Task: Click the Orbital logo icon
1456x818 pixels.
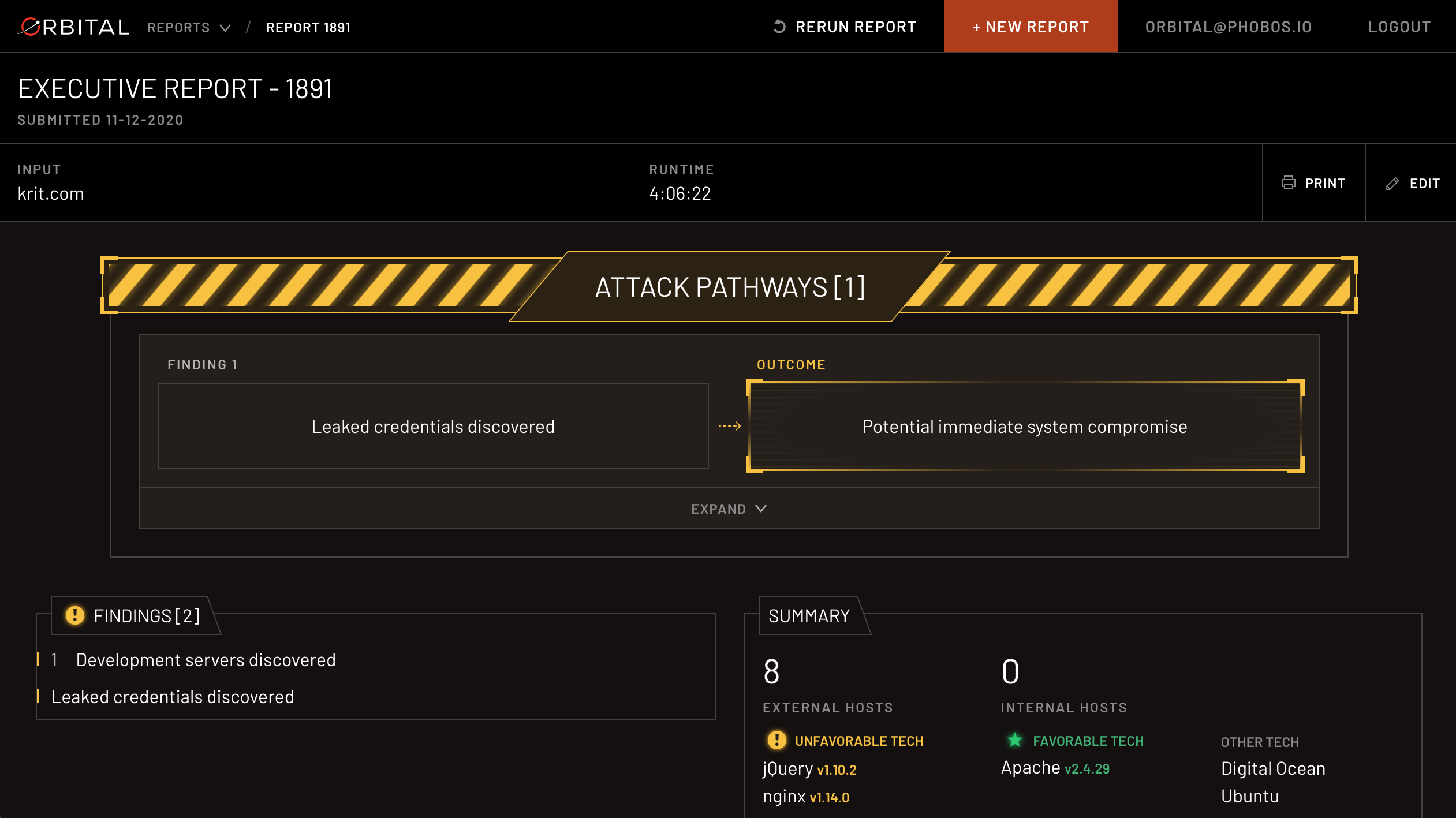Action: point(30,27)
